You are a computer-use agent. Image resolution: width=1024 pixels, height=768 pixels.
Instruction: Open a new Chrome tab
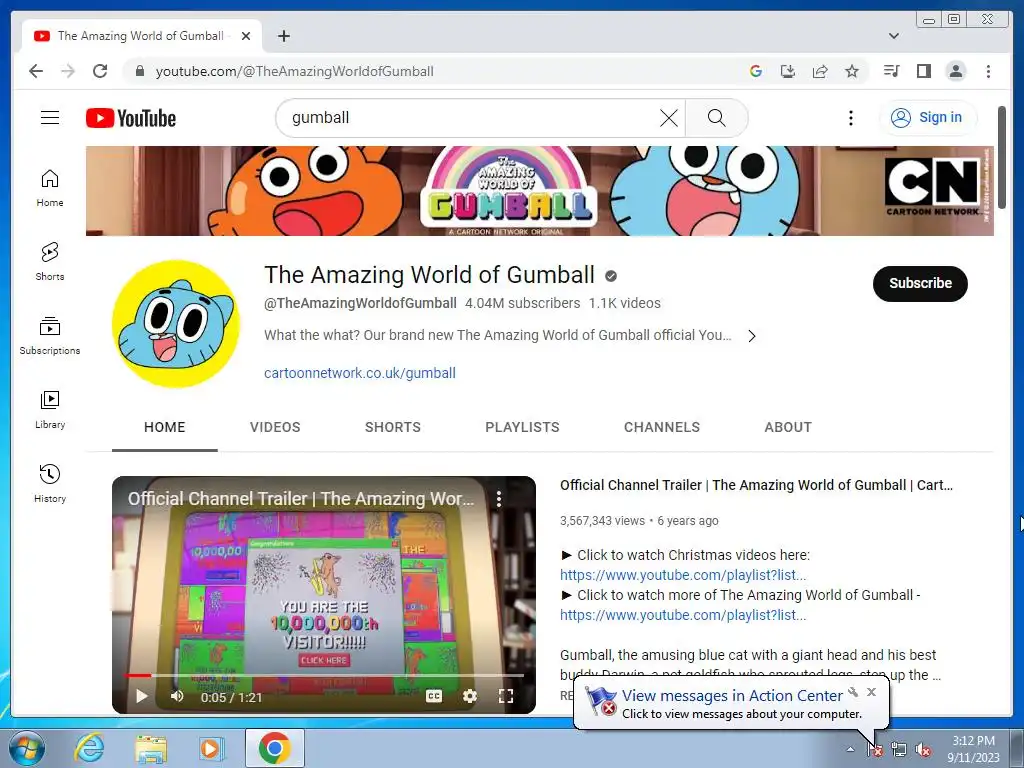tap(283, 36)
